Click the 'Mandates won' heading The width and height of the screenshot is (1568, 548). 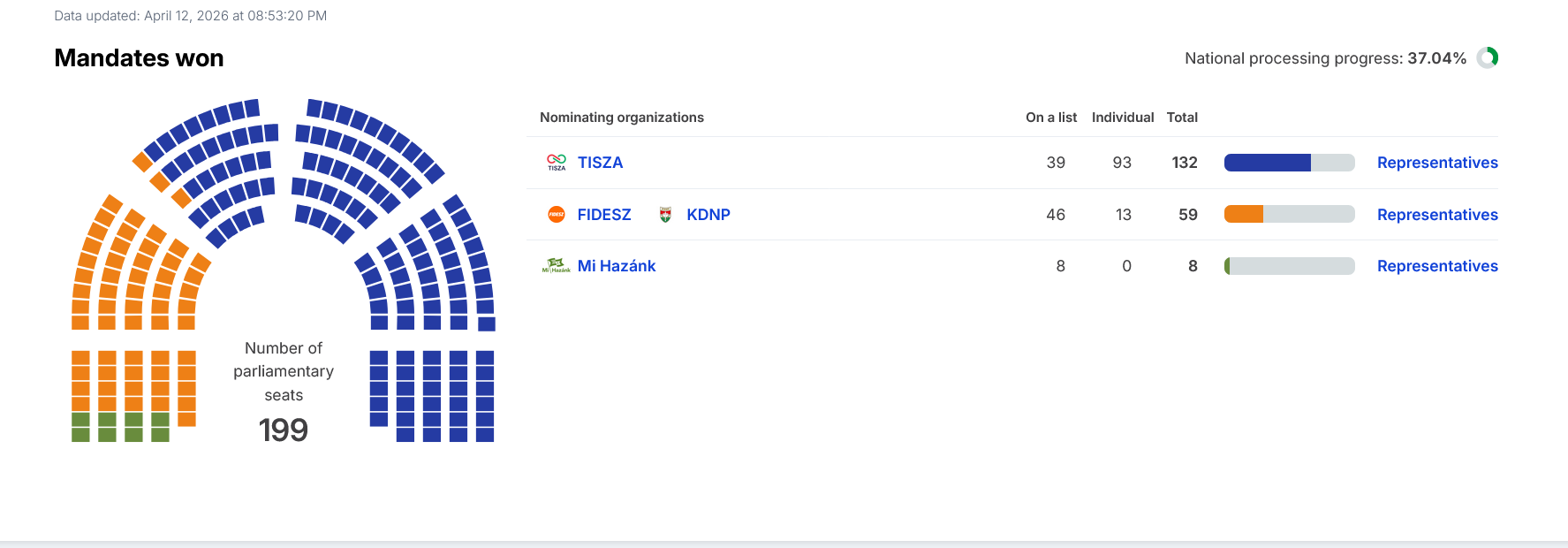[x=139, y=58]
